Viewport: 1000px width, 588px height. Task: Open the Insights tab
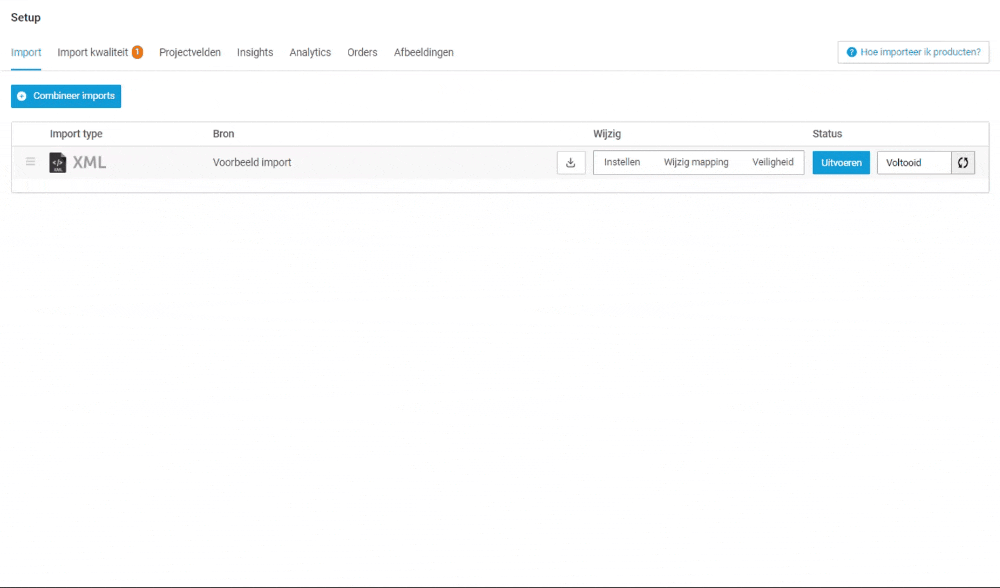255,52
